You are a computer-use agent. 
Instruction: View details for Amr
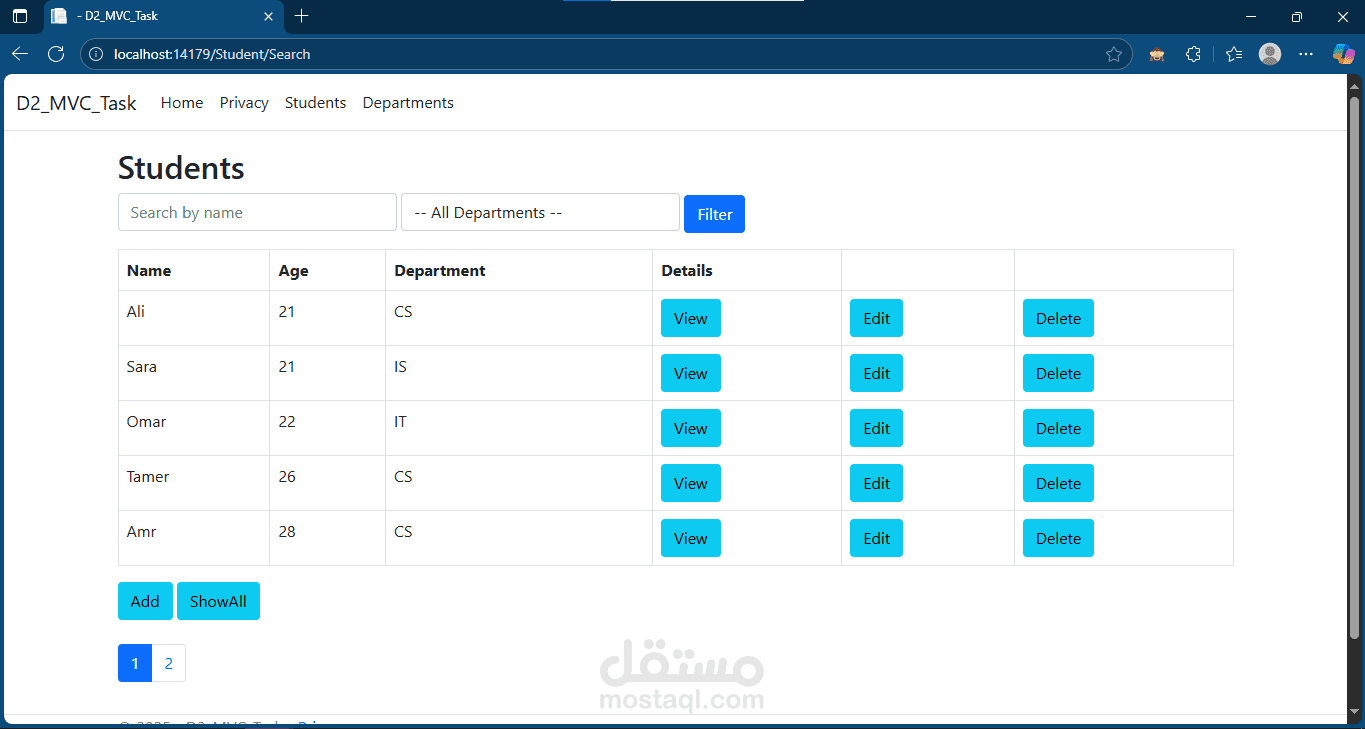point(690,538)
